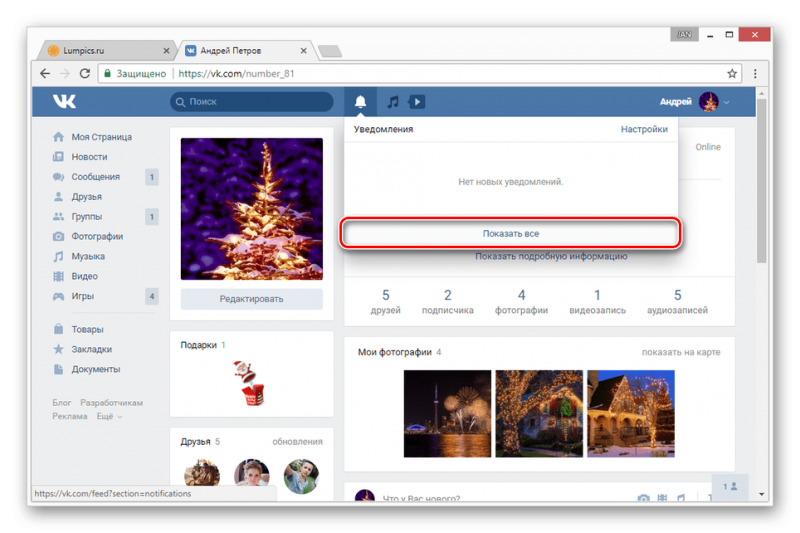Open Закладки in the sidebar
The height and width of the screenshot is (533, 800).
point(91,349)
